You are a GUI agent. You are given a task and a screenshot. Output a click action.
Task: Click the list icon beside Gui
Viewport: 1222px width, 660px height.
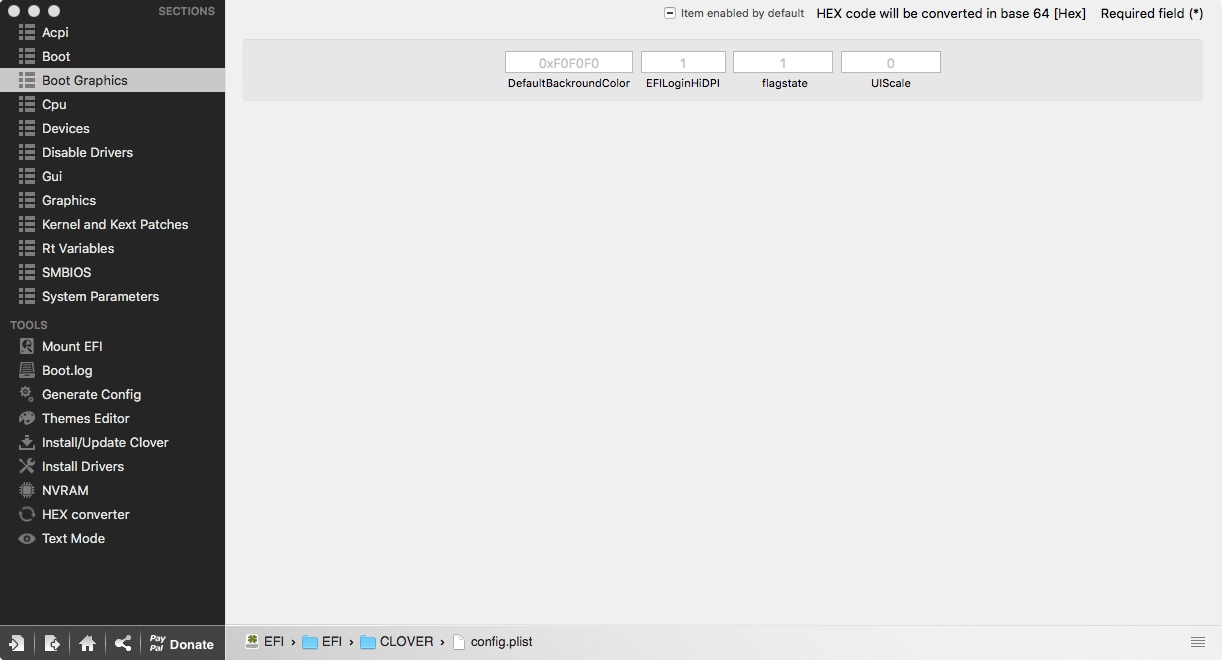[x=27, y=176]
